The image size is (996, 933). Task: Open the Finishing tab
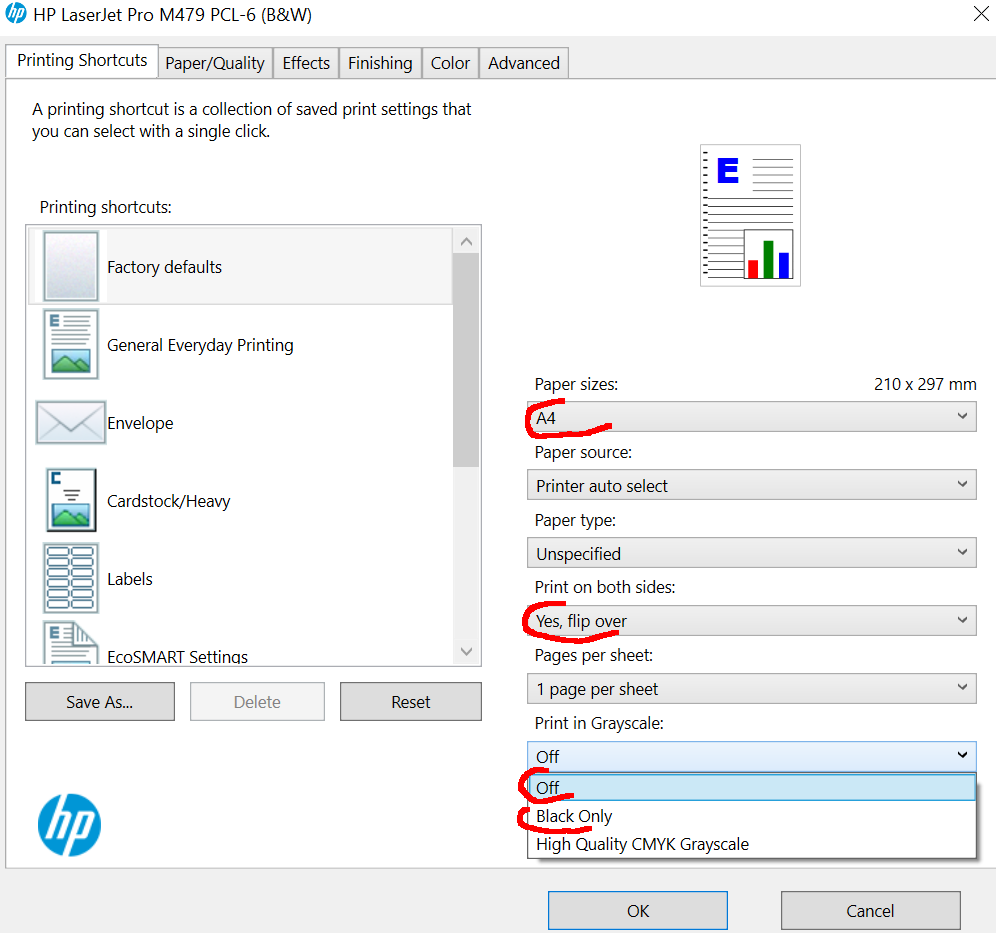coord(380,63)
